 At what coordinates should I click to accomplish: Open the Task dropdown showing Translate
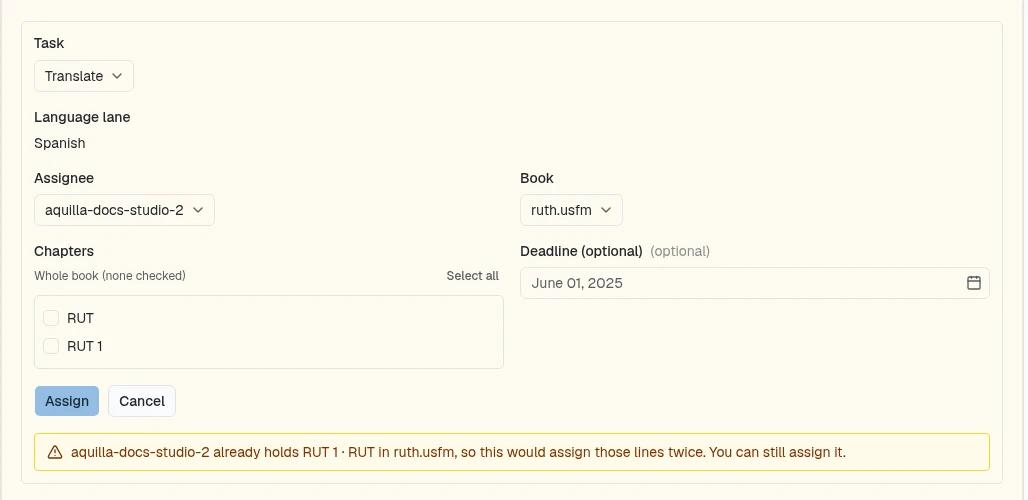[x=84, y=76]
